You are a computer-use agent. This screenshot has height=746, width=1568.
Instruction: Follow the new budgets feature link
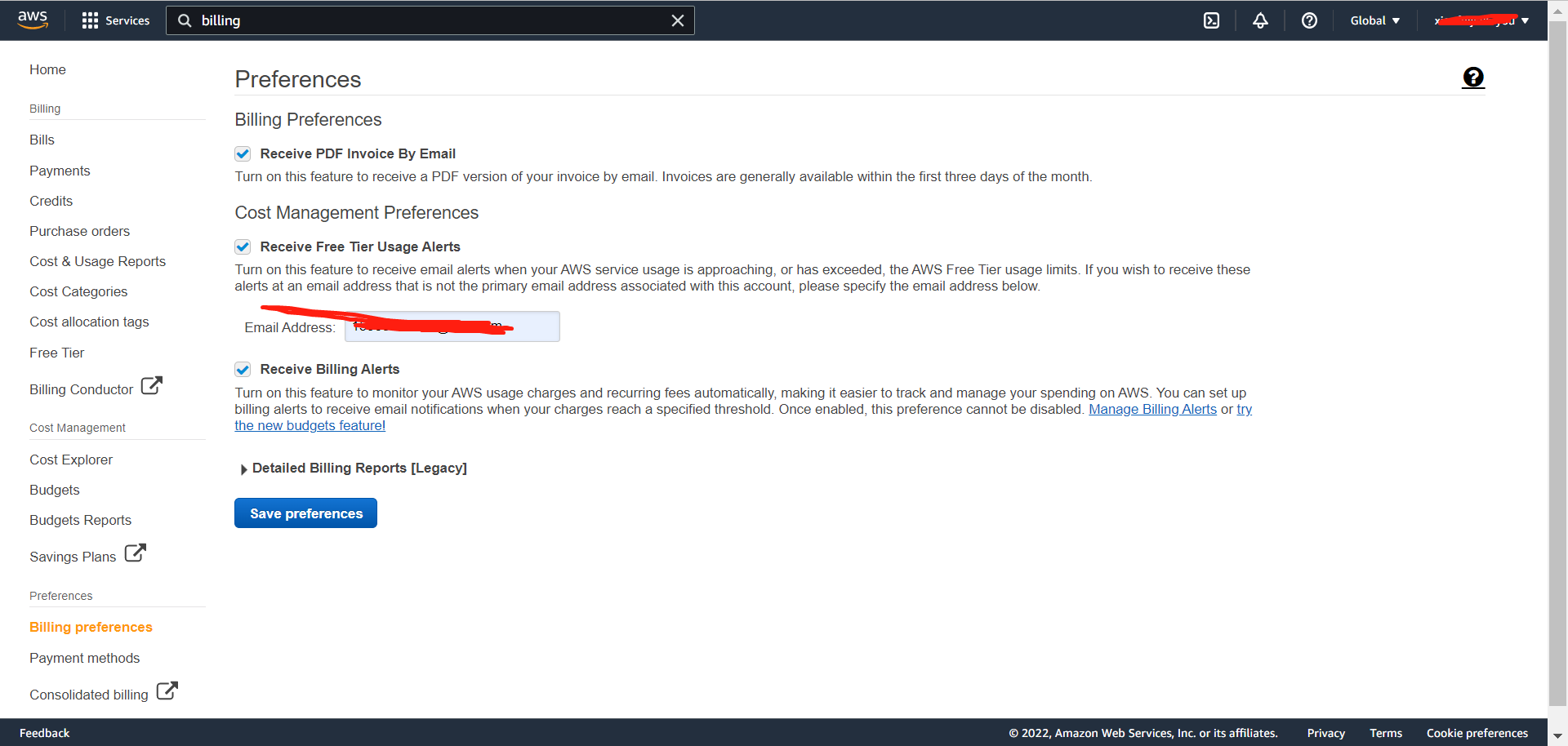pos(310,425)
